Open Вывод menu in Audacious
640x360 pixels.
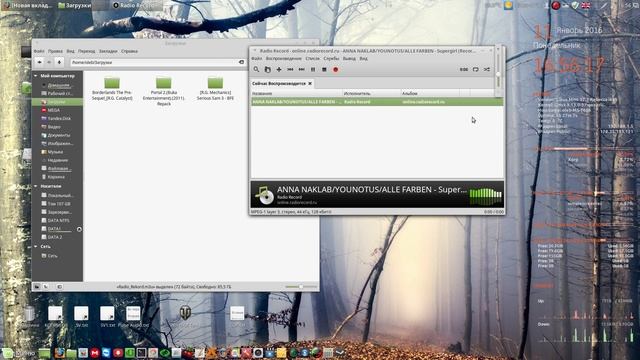point(349,58)
